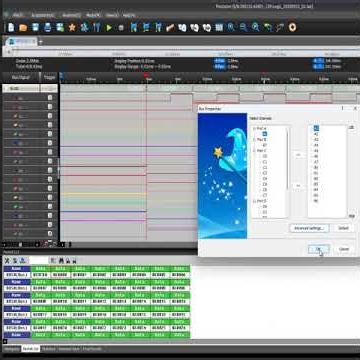This screenshot has height=360, width=360.
Task: Select channel C7 under Port C
Action: [x=265, y=195]
